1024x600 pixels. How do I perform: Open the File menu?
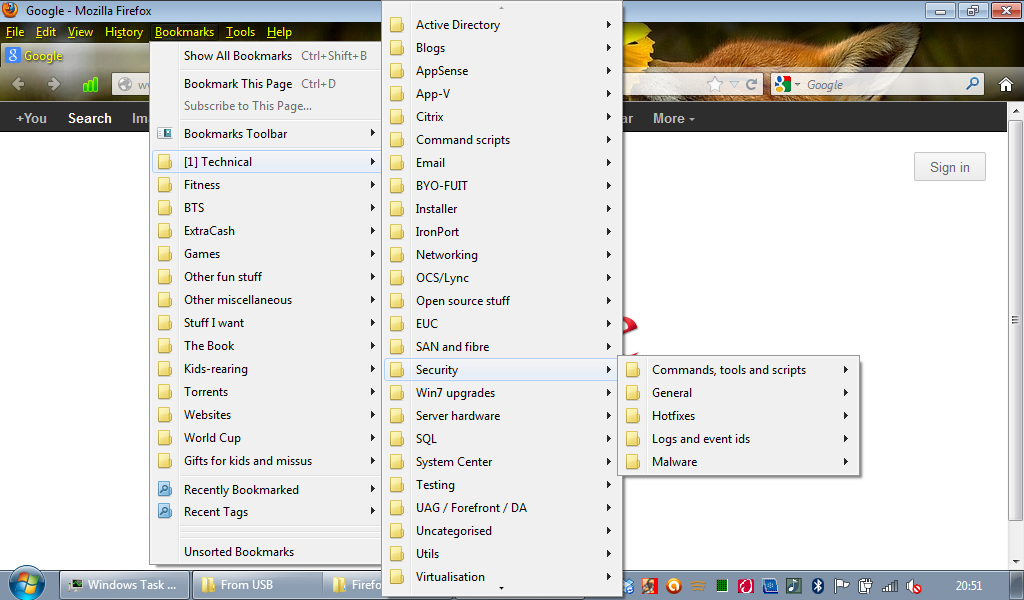[x=15, y=32]
